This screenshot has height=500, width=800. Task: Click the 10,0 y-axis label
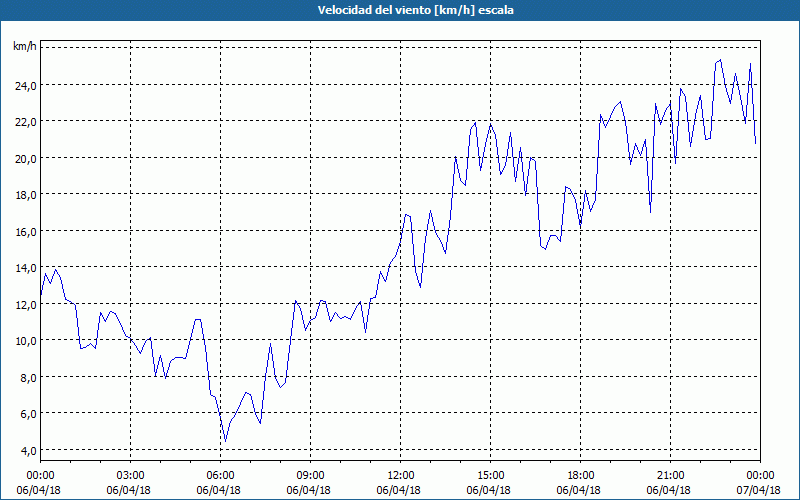pyautogui.click(x=26, y=341)
